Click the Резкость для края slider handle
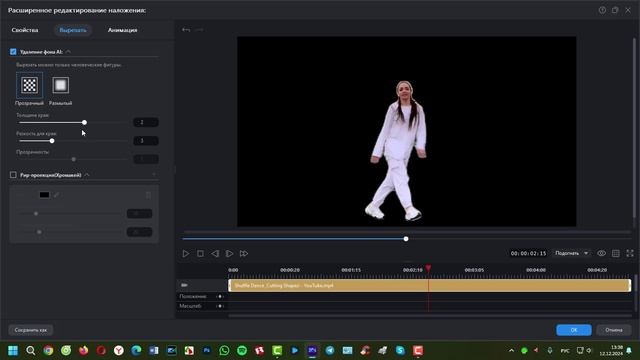Image resolution: width=640 pixels, height=360 pixels. point(52,141)
